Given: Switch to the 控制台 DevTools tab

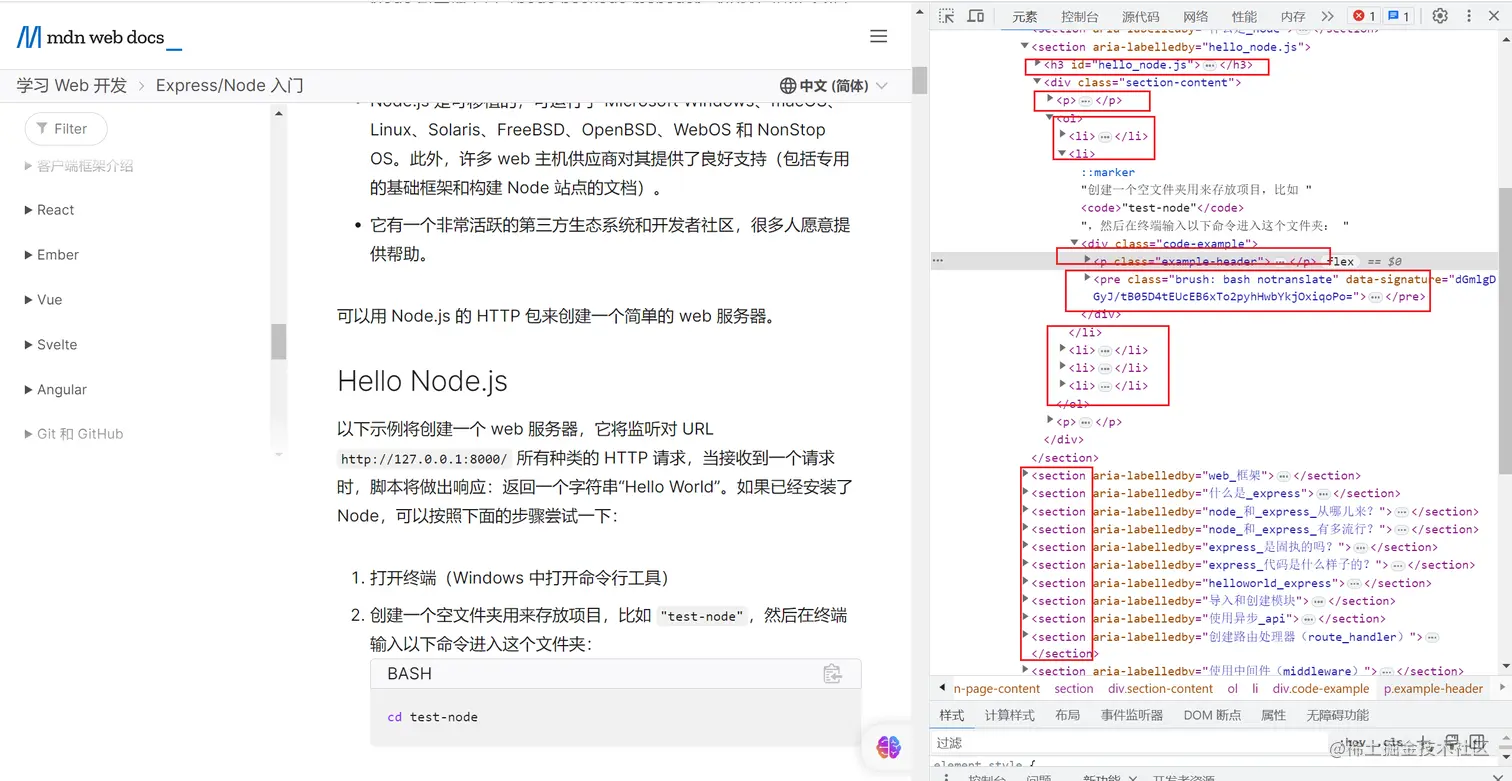Looking at the screenshot, I should coord(1080,16).
